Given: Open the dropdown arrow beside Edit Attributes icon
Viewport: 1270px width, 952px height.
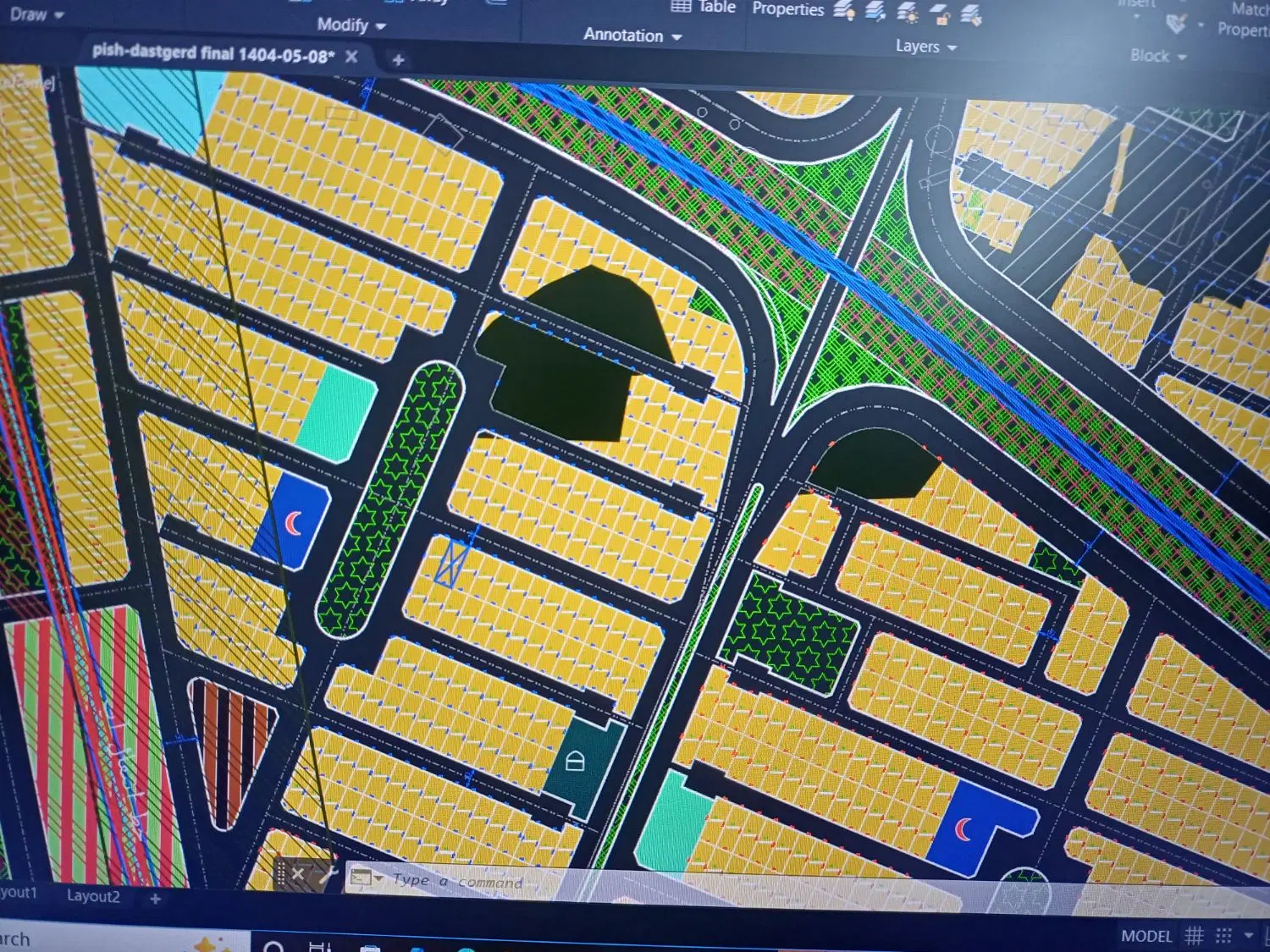Looking at the screenshot, I should pyautogui.click(x=1201, y=25).
